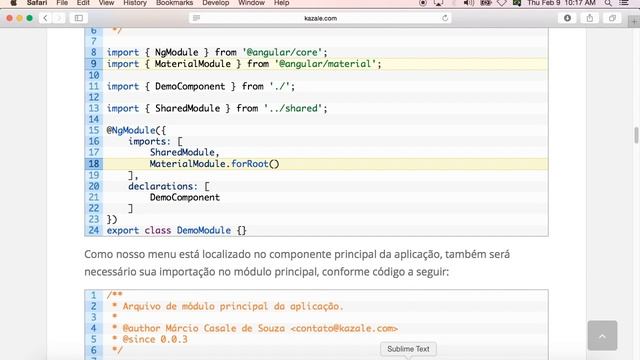Screen dimensions: 640x360
Task: Open the View menu
Action: click(x=106, y=3)
